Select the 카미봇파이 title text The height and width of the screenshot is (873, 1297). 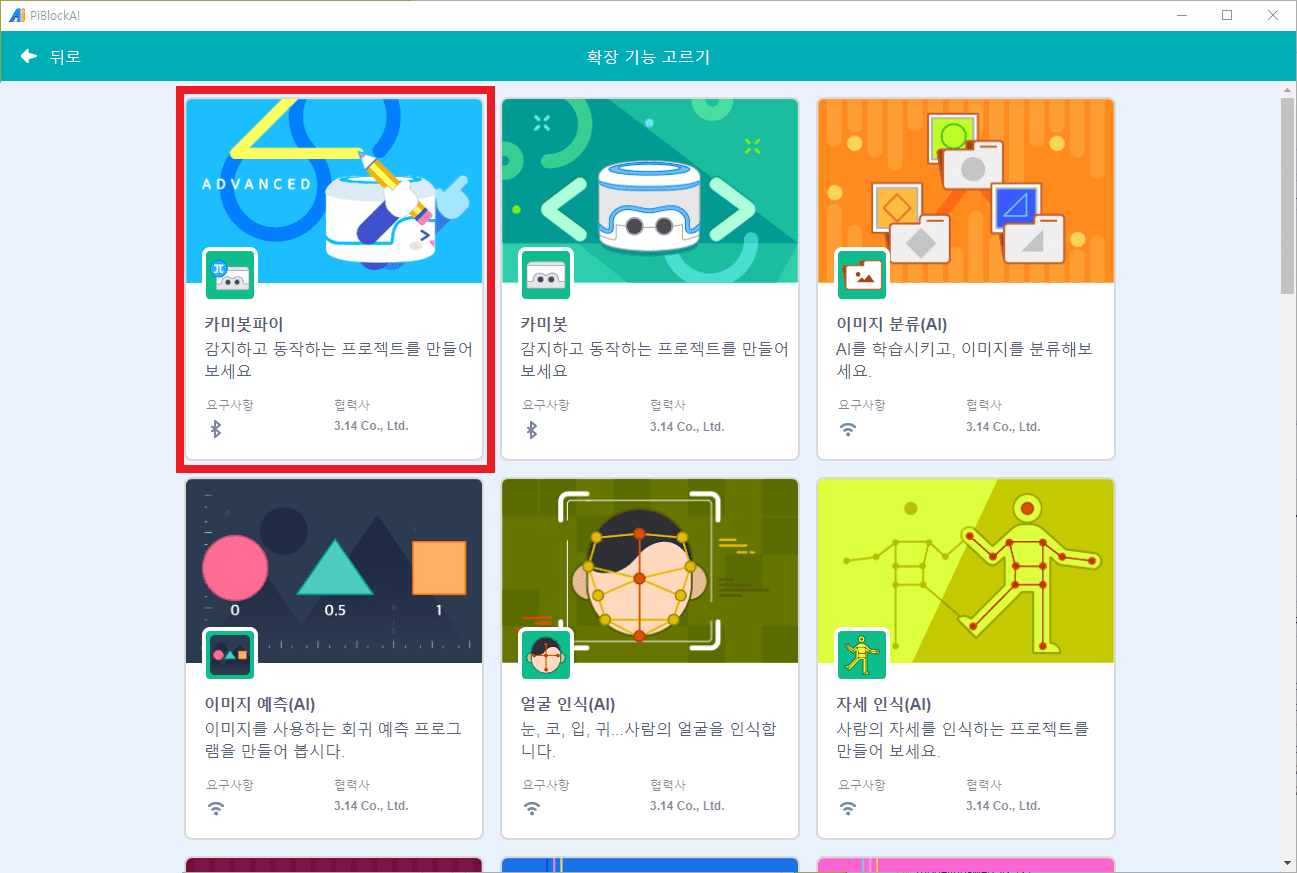[244, 324]
